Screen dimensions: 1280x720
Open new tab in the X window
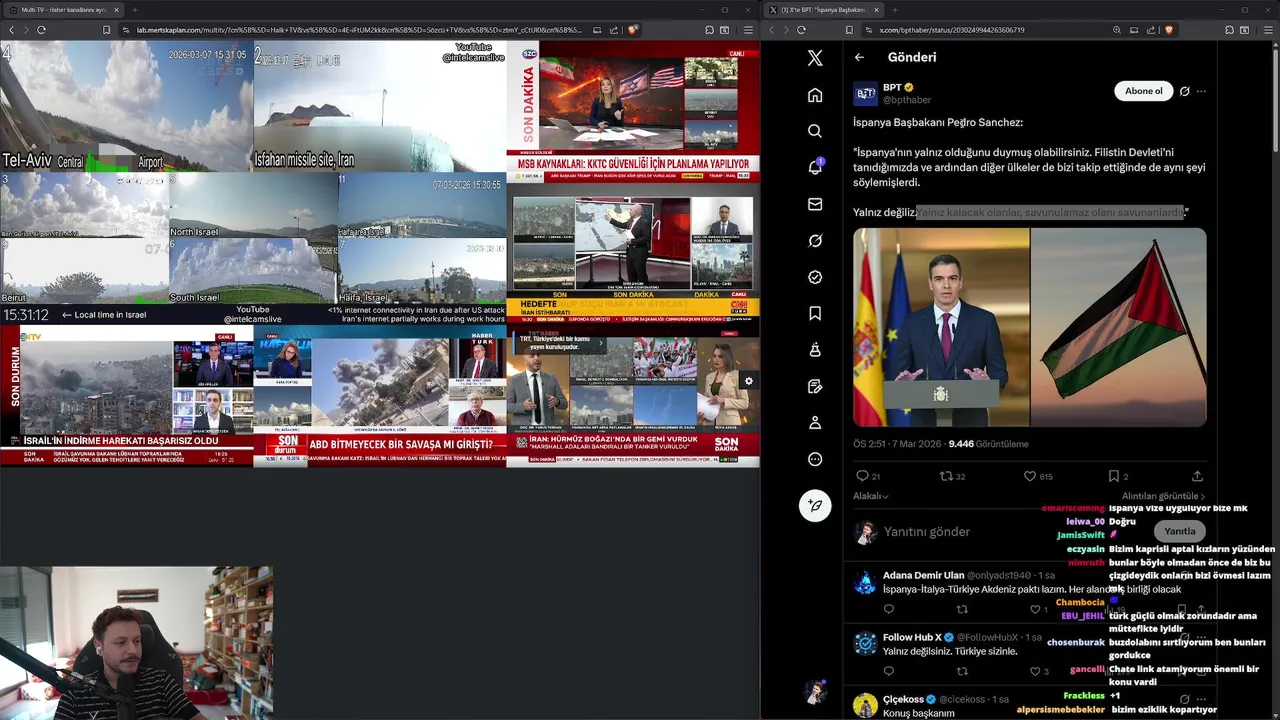(x=897, y=10)
